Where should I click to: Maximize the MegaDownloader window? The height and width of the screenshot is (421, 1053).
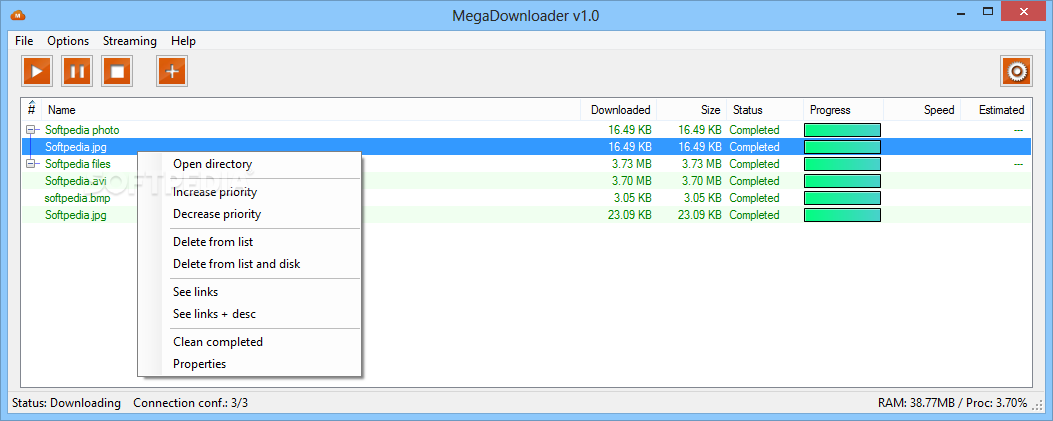[987, 11]
